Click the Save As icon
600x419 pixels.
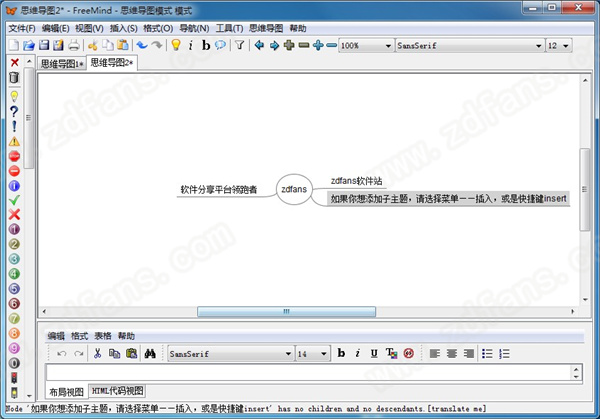tap(59, 45)
